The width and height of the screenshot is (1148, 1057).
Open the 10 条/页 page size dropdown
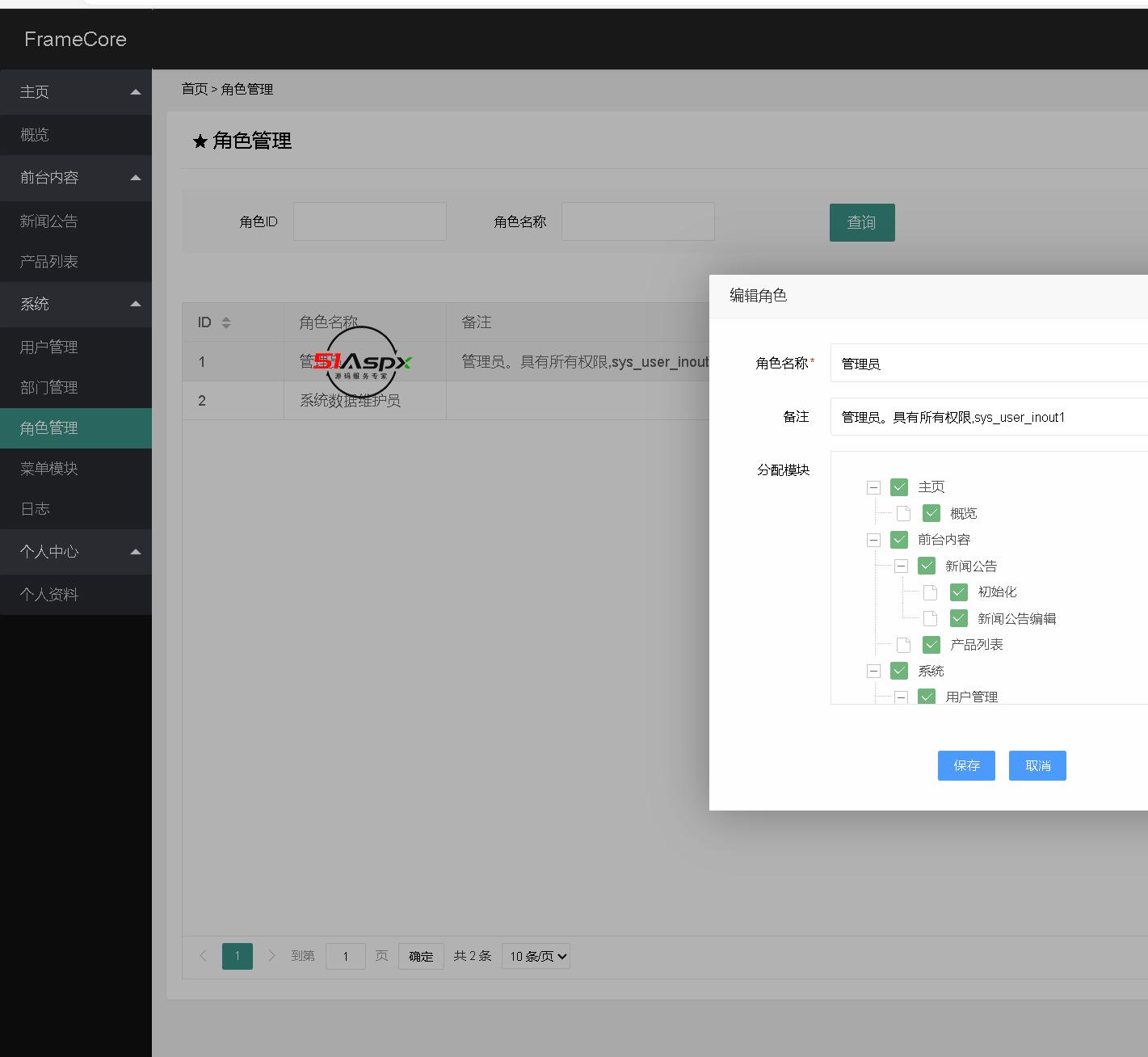536,956
